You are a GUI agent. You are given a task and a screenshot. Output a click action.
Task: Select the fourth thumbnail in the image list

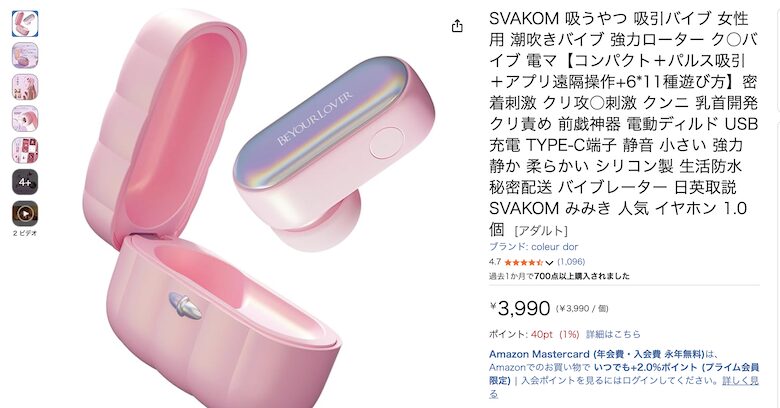(x=25, y=118)
